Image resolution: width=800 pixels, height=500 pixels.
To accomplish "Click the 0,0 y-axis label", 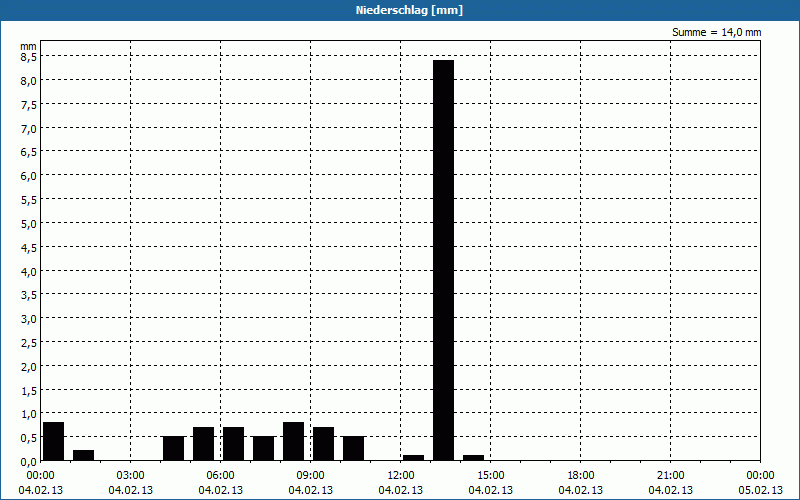I will click(x=29, y=462).
